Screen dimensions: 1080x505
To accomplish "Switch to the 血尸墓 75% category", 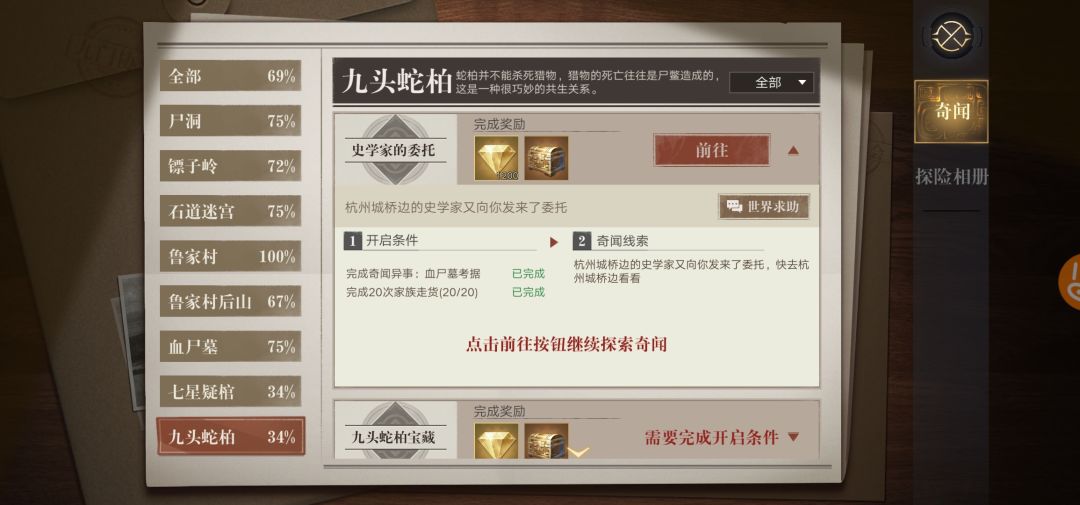I will 231,346.
